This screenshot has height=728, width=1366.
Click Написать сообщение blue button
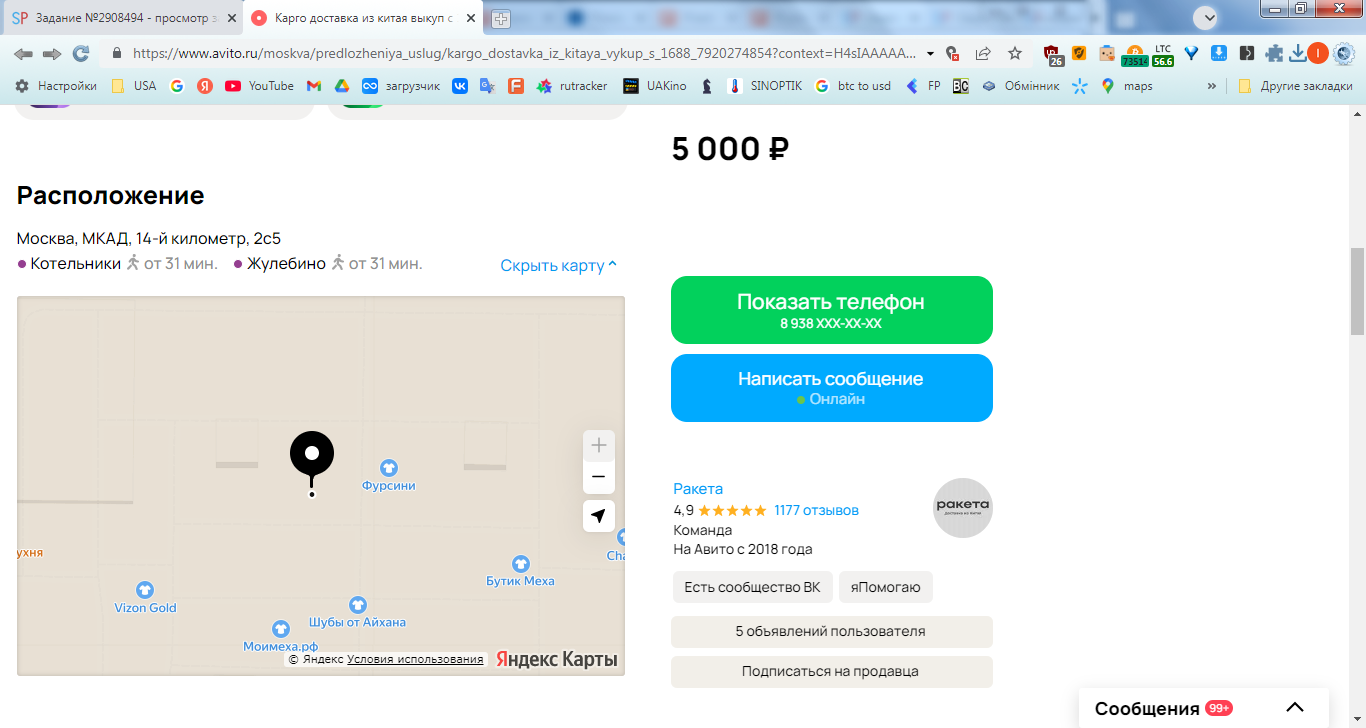pyautogui.click(x=832, y=388)
